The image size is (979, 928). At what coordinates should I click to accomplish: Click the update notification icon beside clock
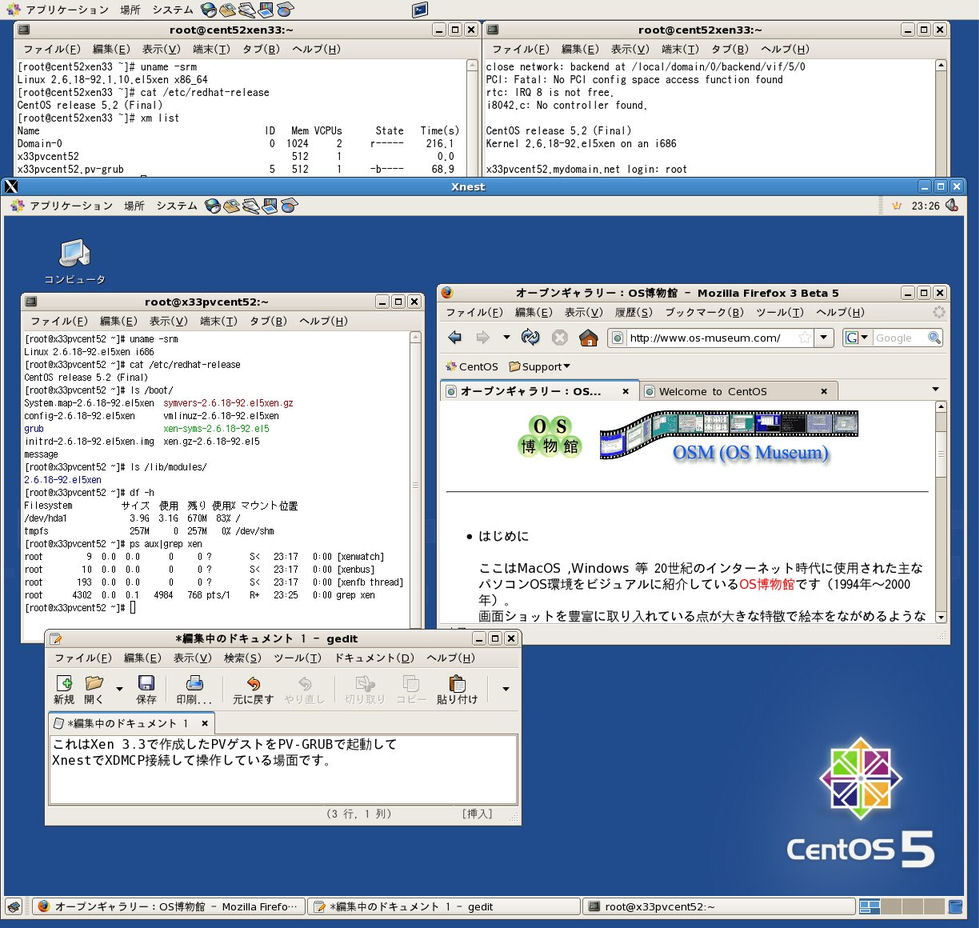click(x=897, y=206)
